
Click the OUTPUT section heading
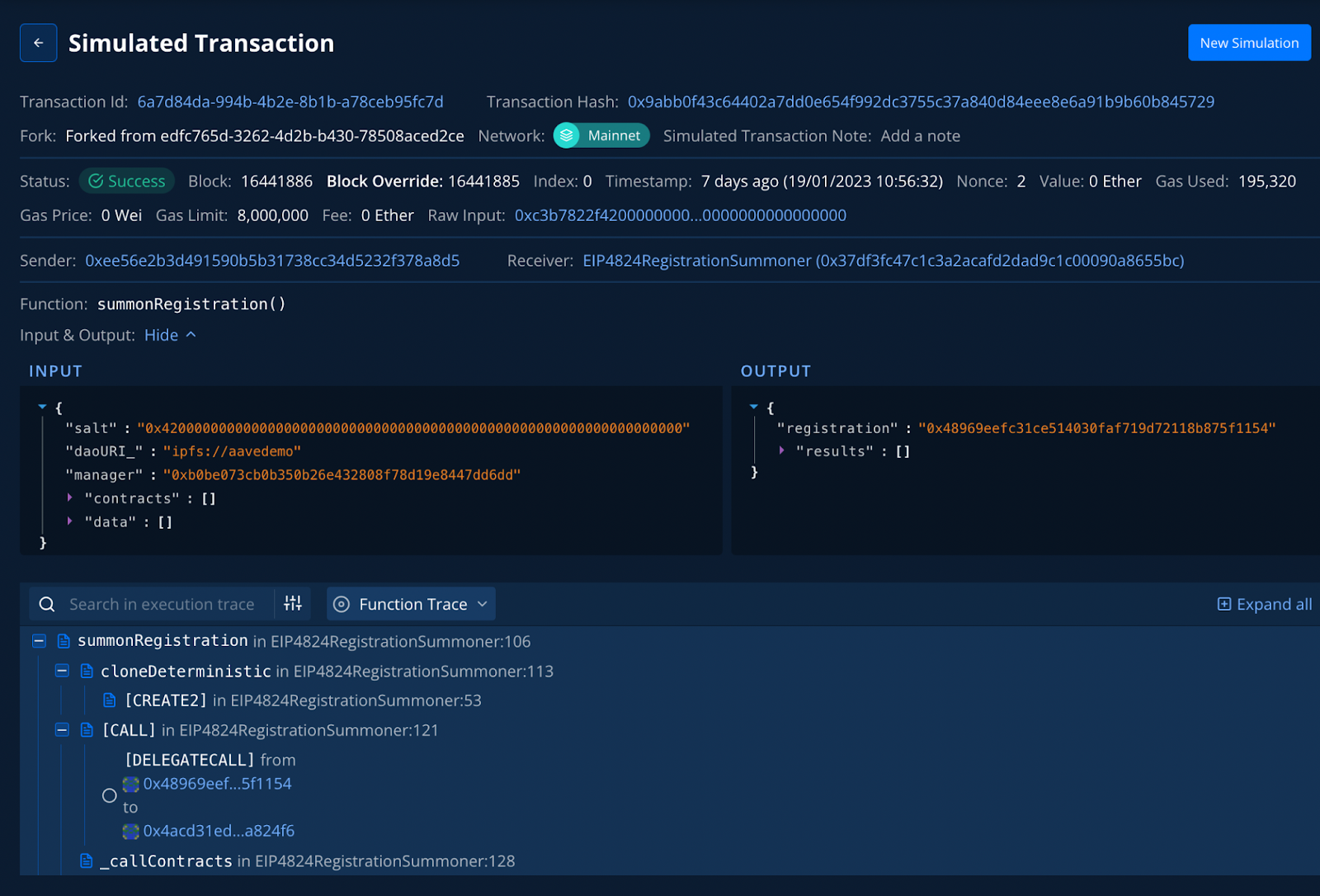775,371
